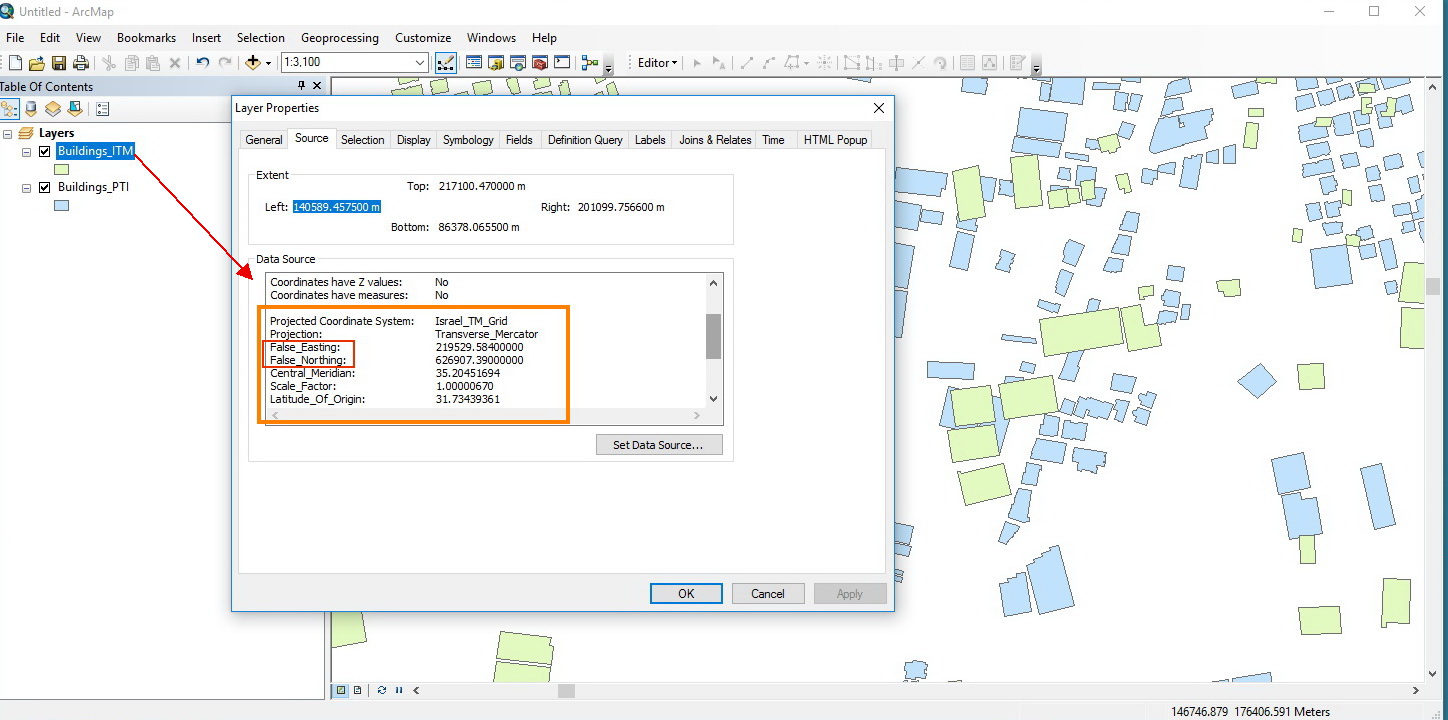
Task: Switch to List By Source view
Action: [31, 109]
